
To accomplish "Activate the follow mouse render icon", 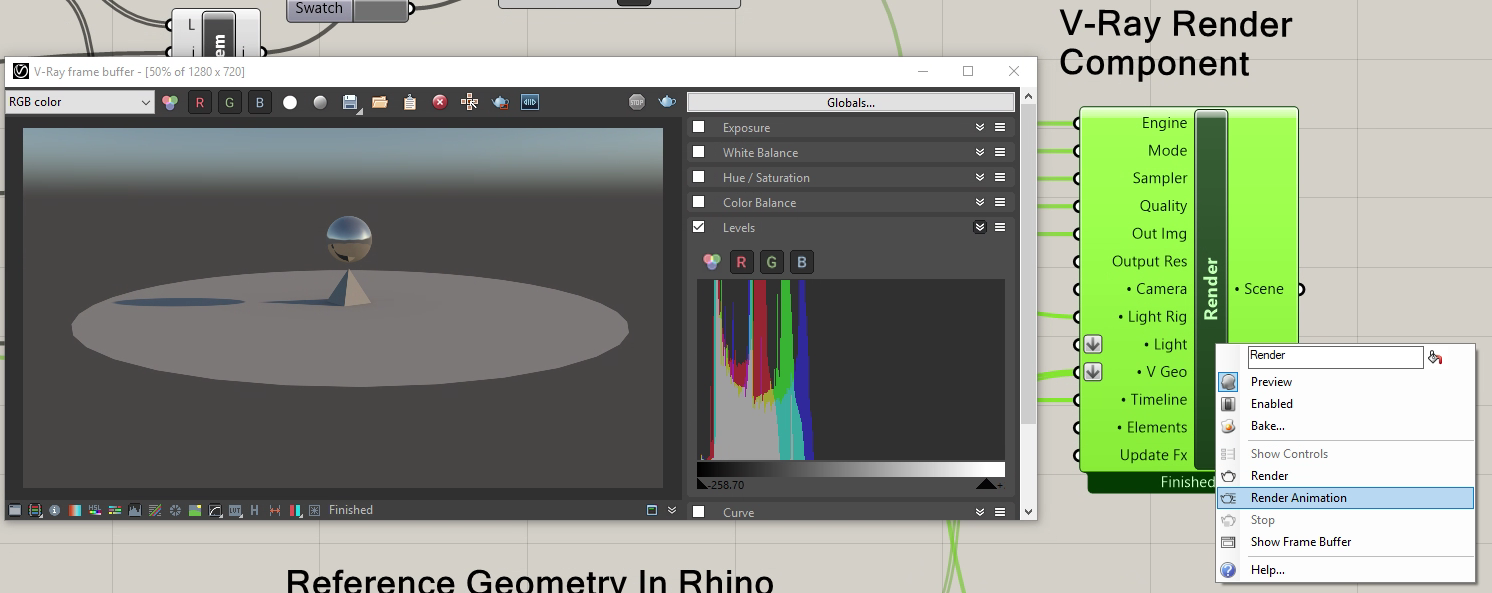I will [x=469, y=102].
